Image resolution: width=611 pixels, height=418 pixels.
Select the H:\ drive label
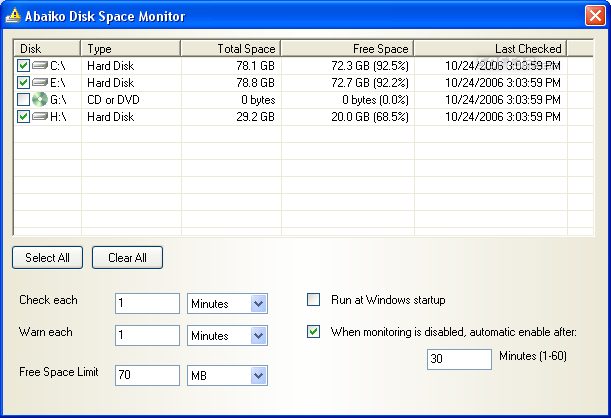point(58,116)
